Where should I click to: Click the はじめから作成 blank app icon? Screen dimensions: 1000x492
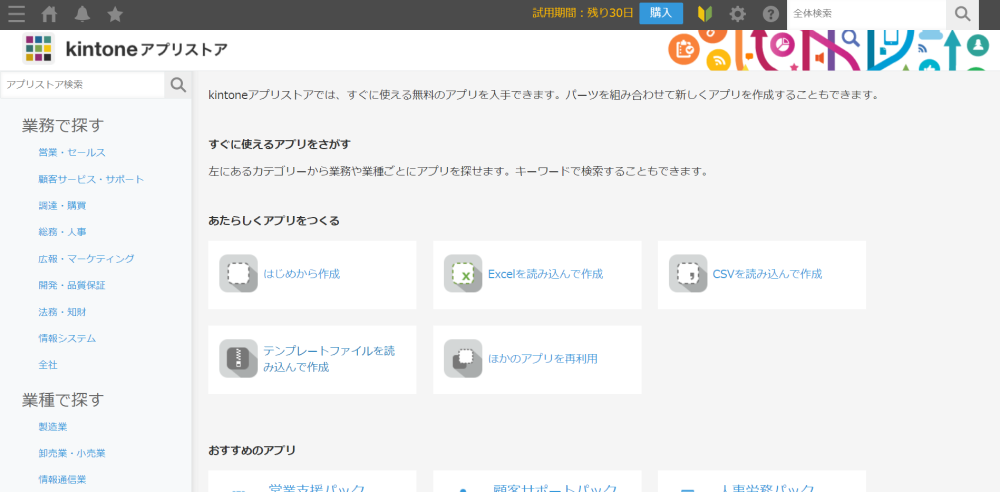(x=239, y=274)
